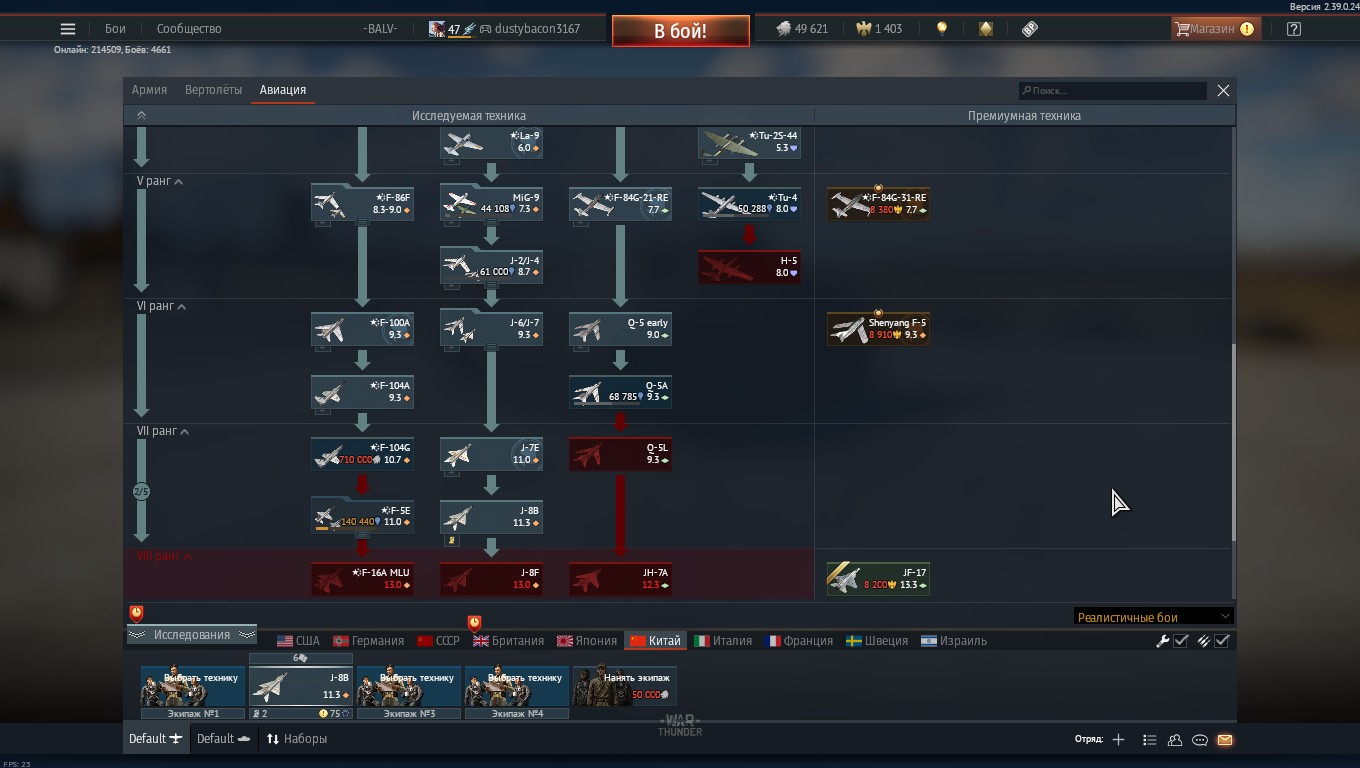Select the Shenyang F-5 premium aircraft
This screenshot has height=768, width=1360.
(x=878, y=329)
